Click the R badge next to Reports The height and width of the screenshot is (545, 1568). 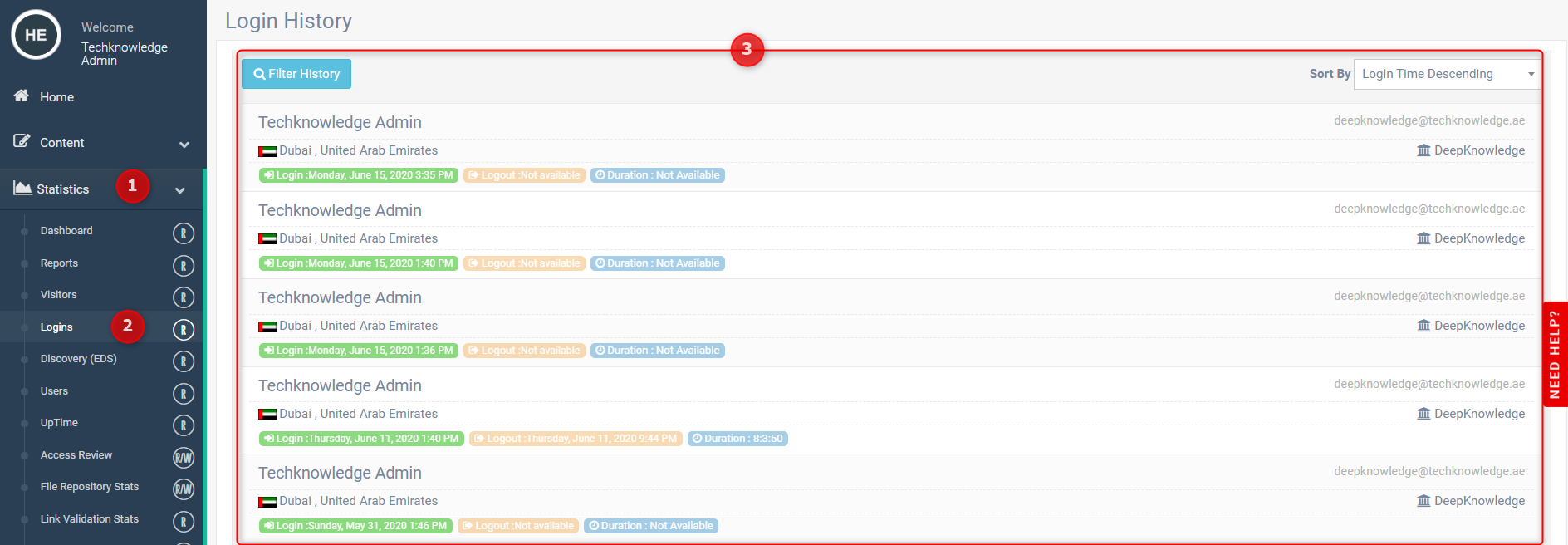click(x=184, y=266)
